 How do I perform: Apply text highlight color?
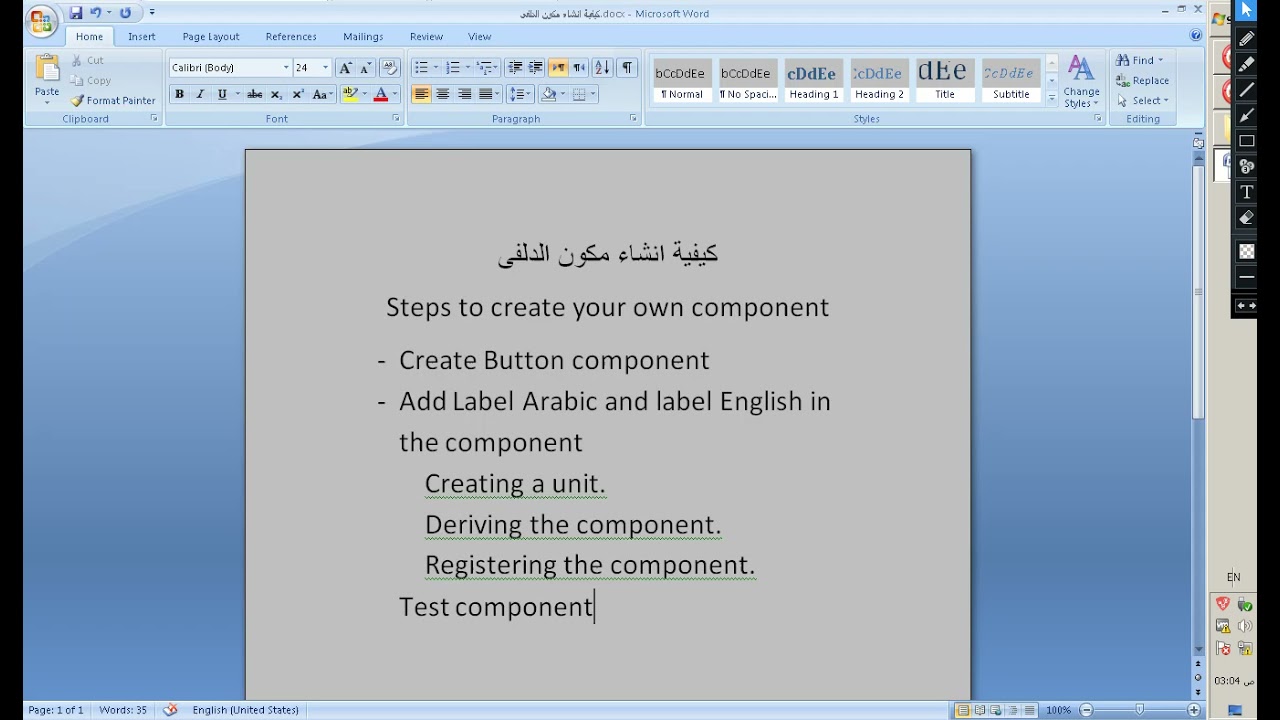coord(350,94)
